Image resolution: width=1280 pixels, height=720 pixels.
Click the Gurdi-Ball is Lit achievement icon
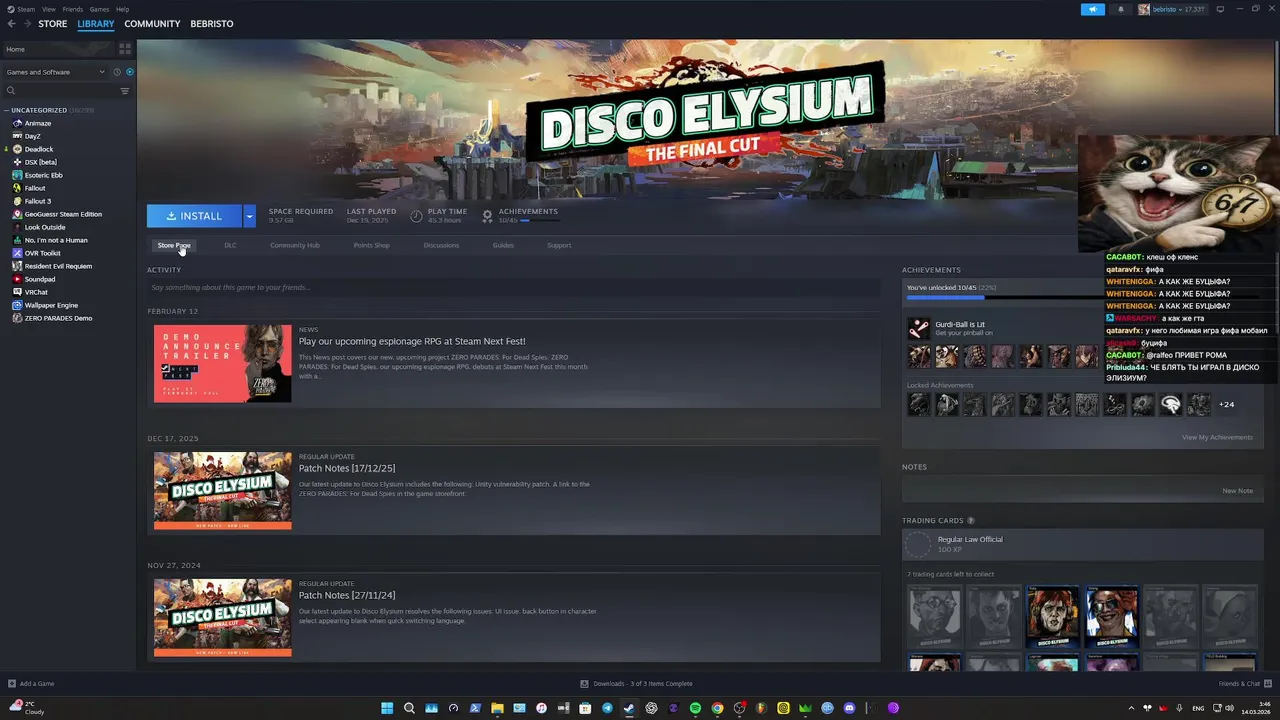[x=918, y=328]
